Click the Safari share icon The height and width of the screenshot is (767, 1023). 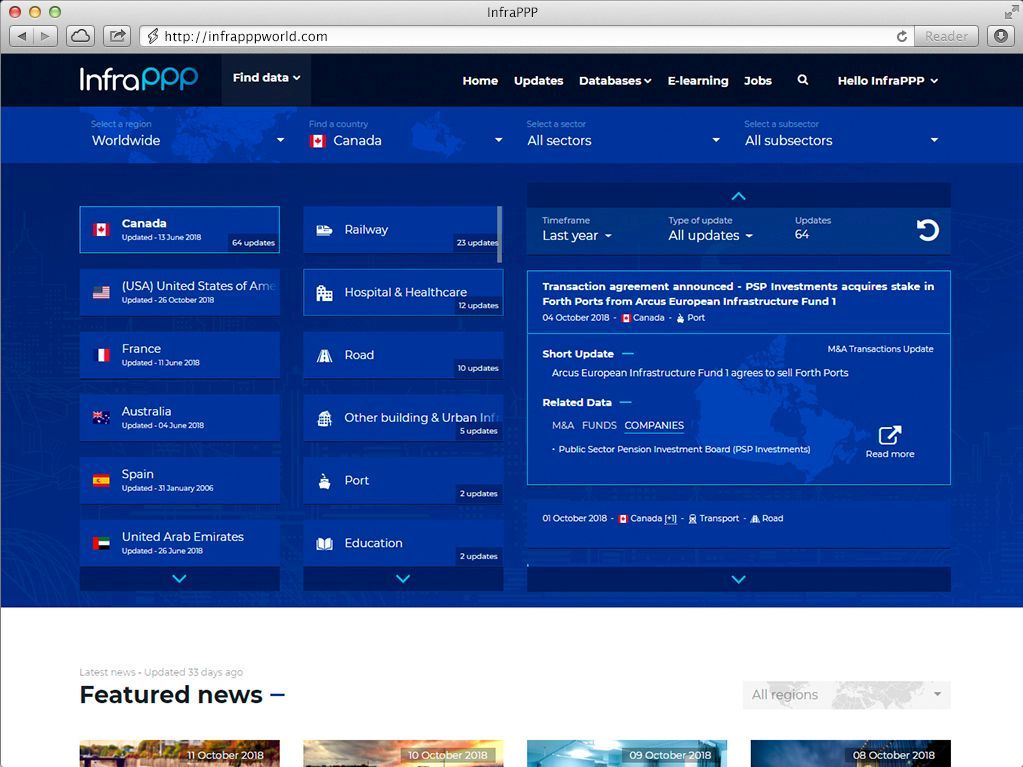[117, 36]
